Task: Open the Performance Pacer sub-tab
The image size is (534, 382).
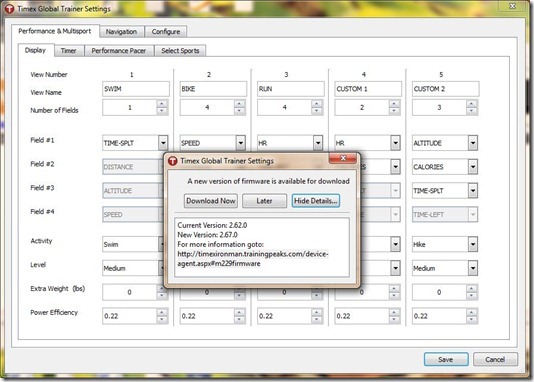Action: tap(119, 51)
